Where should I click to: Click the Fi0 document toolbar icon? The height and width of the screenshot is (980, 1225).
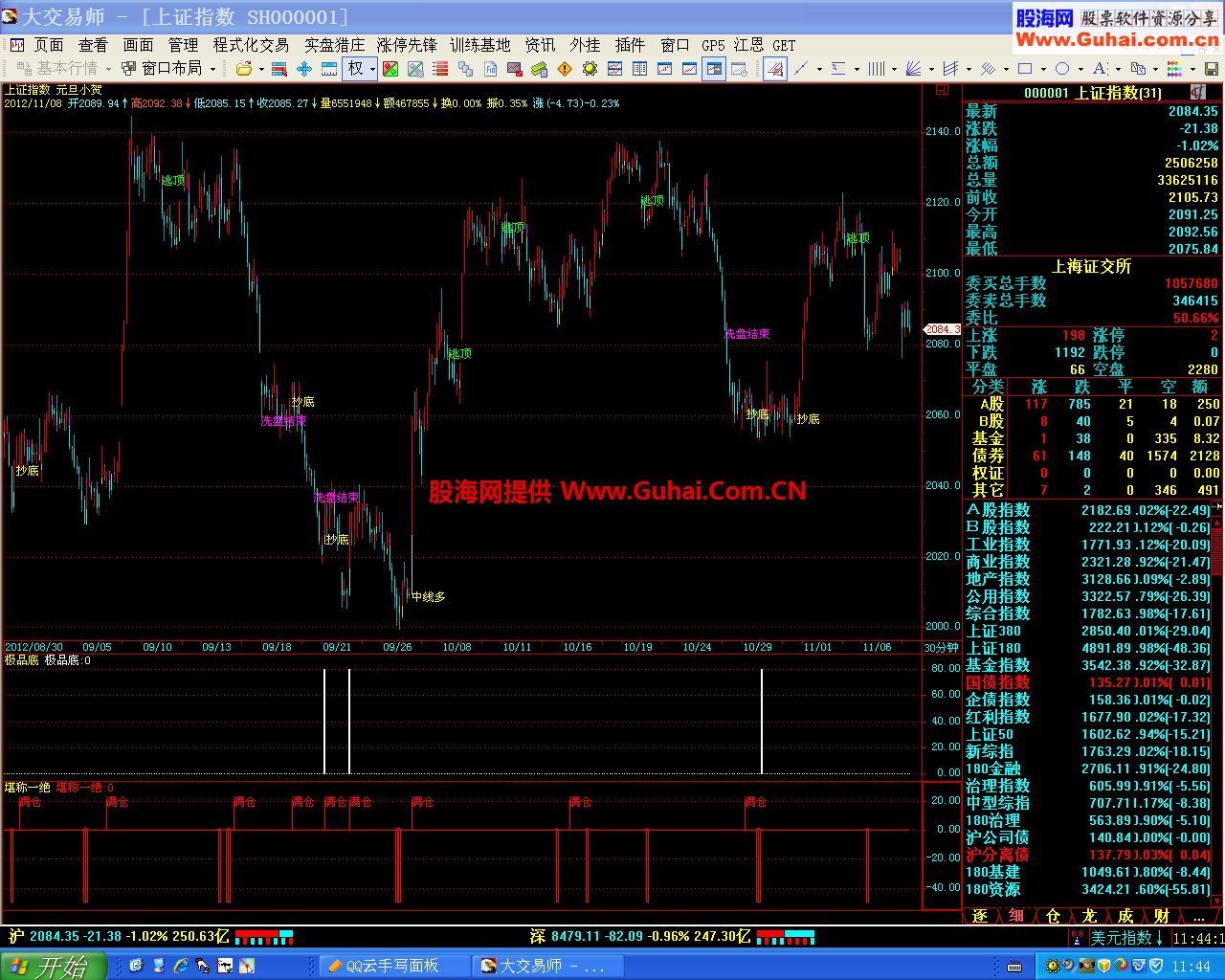(x=490, y=69)
